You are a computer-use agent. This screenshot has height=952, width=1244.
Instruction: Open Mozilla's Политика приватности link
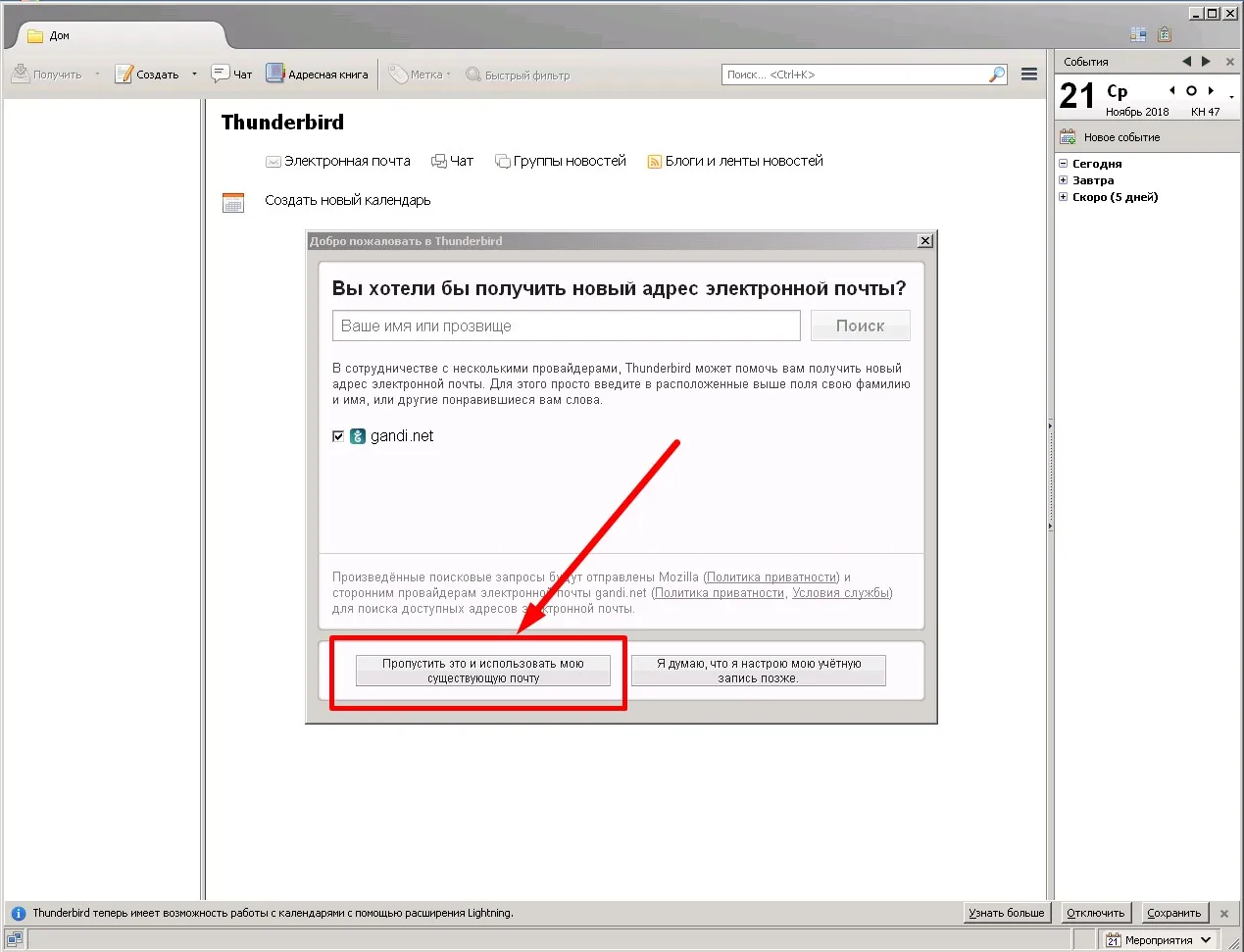pos(771,577)
